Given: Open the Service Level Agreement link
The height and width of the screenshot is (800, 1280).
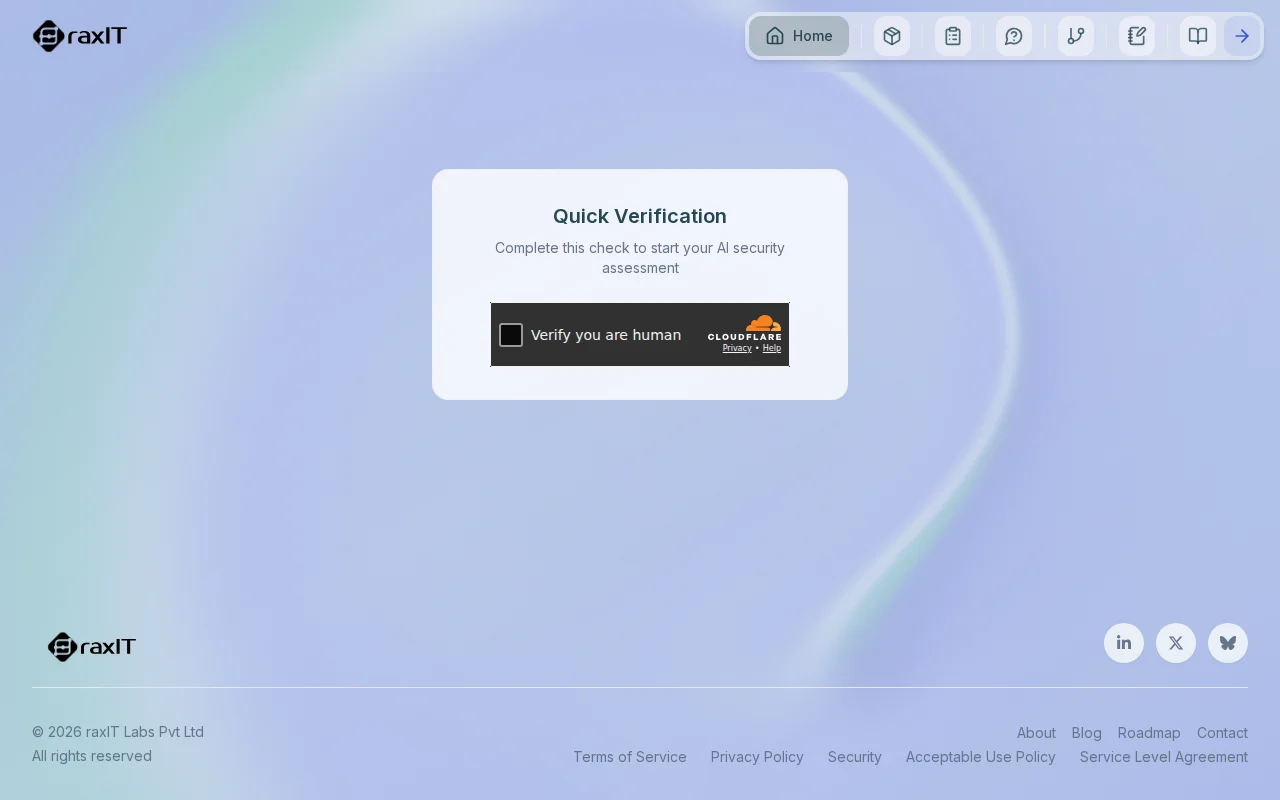Looking at the screenshot, I should point(1164,757).
